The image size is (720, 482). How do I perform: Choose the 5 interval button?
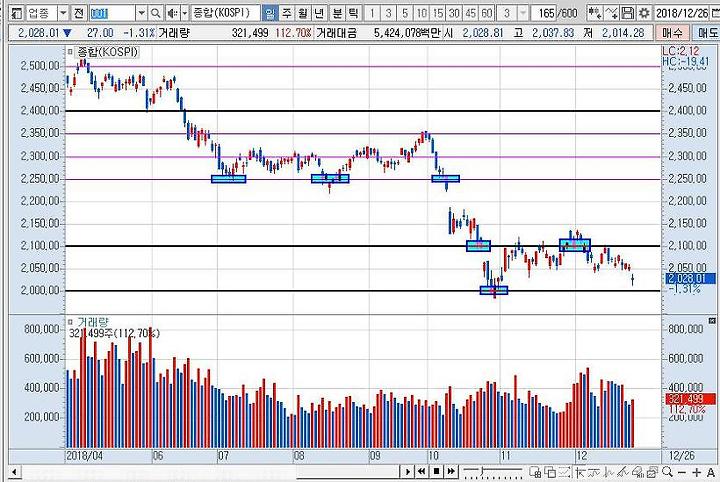pos(405,13)
